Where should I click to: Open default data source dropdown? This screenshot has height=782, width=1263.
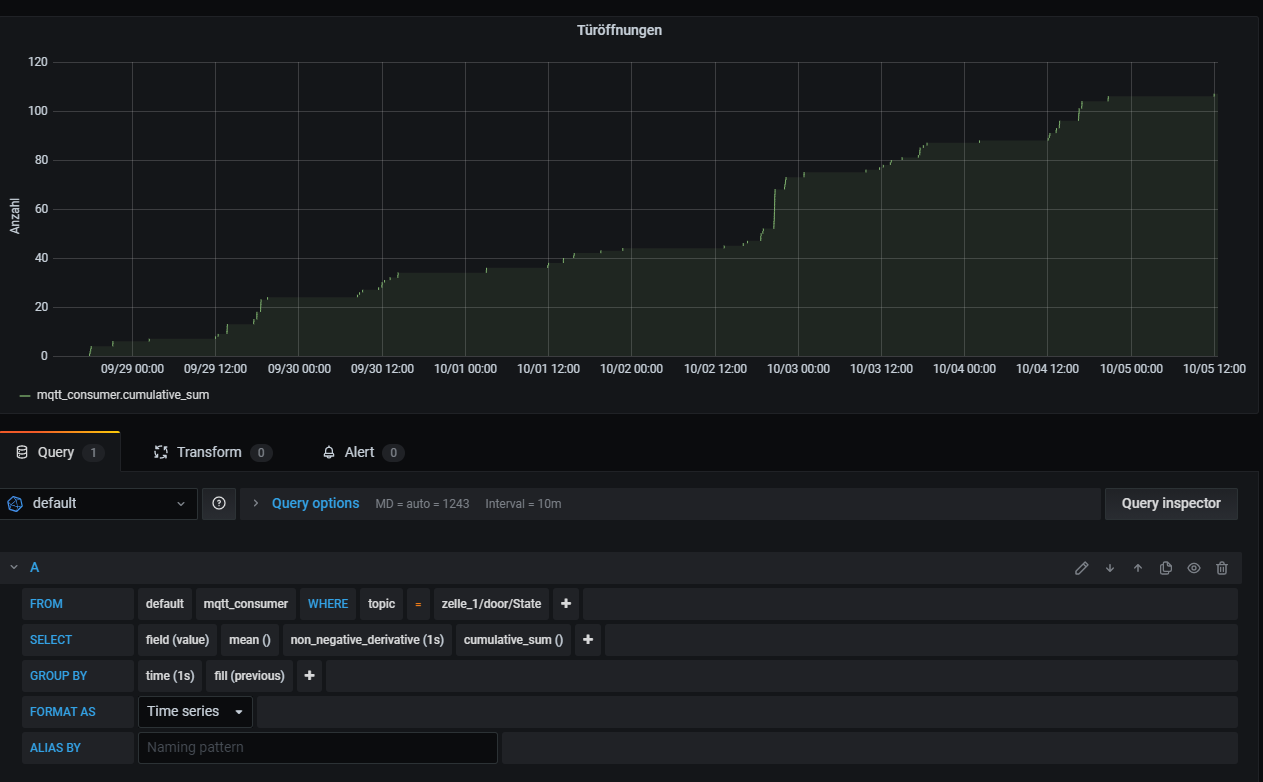coord(99,503)
